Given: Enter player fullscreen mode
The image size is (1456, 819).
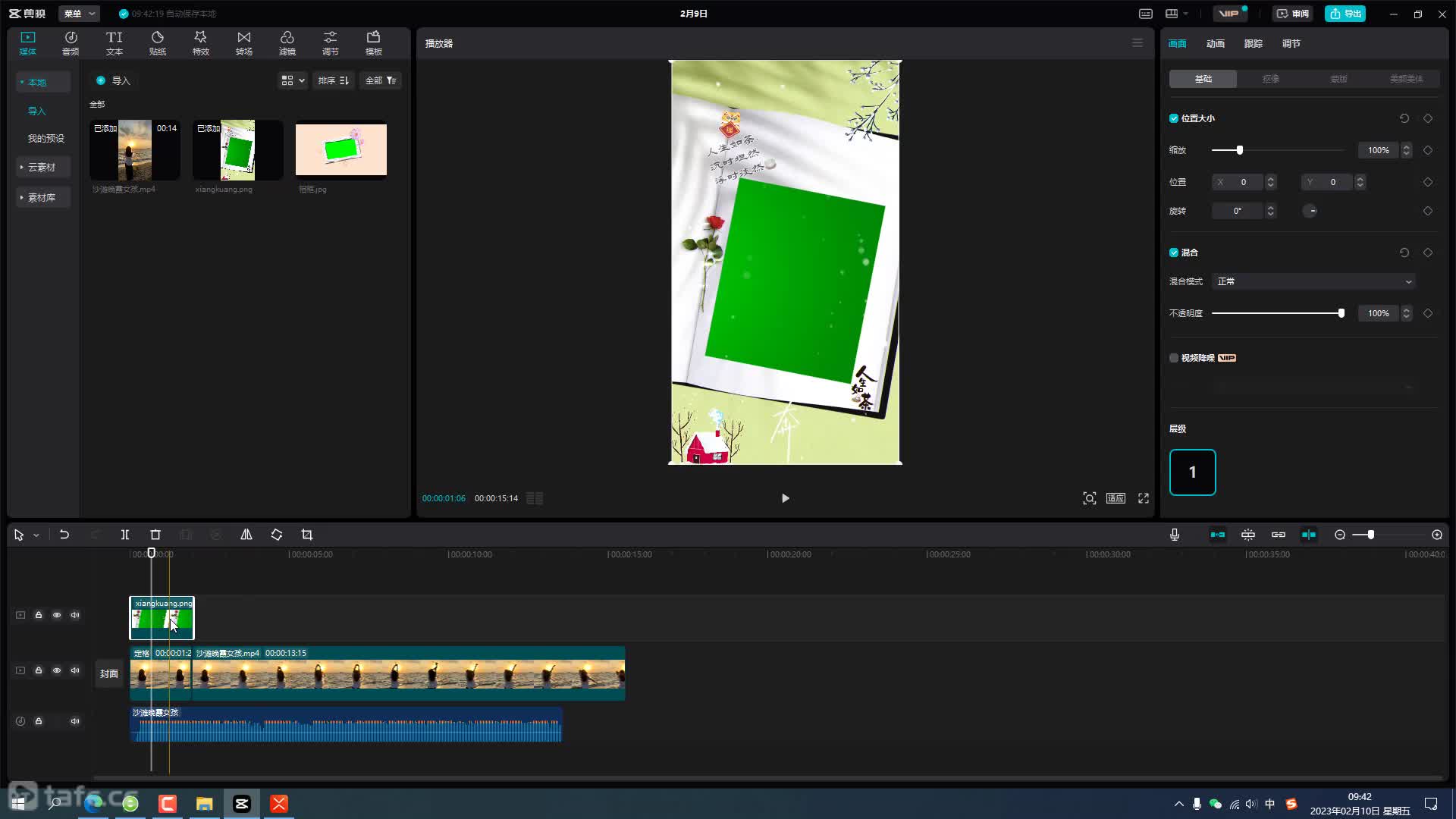Looking at the screenshot, I should click(1144, 498).
